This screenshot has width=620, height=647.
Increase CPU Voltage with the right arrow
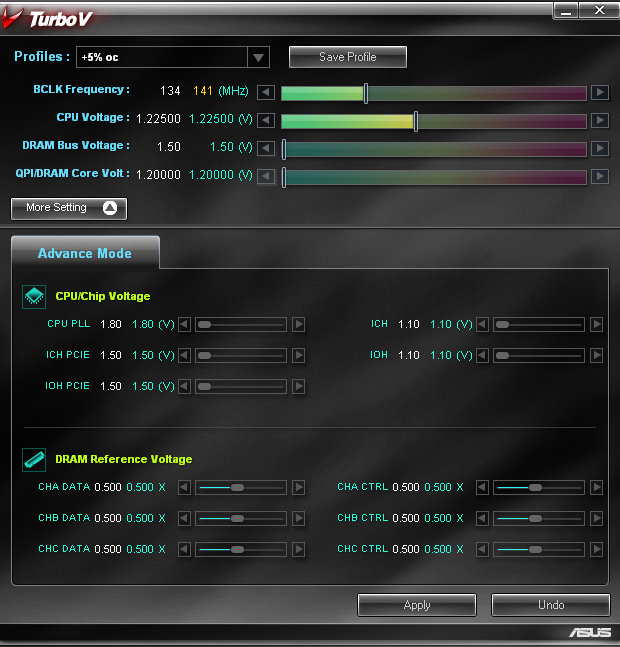point(600,120)
